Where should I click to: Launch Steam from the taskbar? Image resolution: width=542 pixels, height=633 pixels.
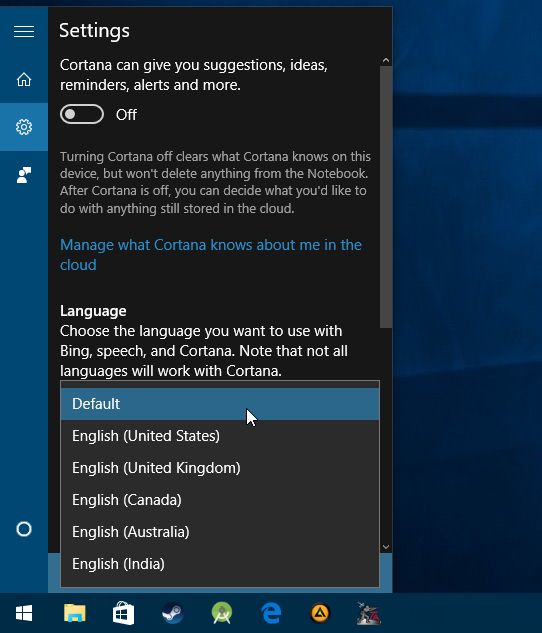click(x=173, y=613)
